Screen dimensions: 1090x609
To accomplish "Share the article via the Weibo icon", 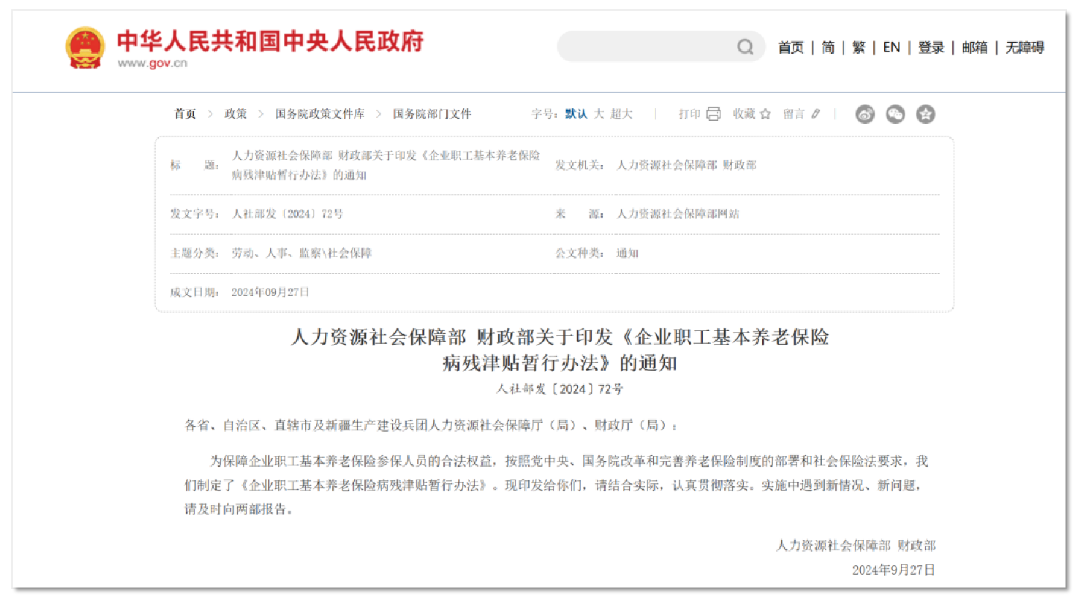I will point(864,114).
